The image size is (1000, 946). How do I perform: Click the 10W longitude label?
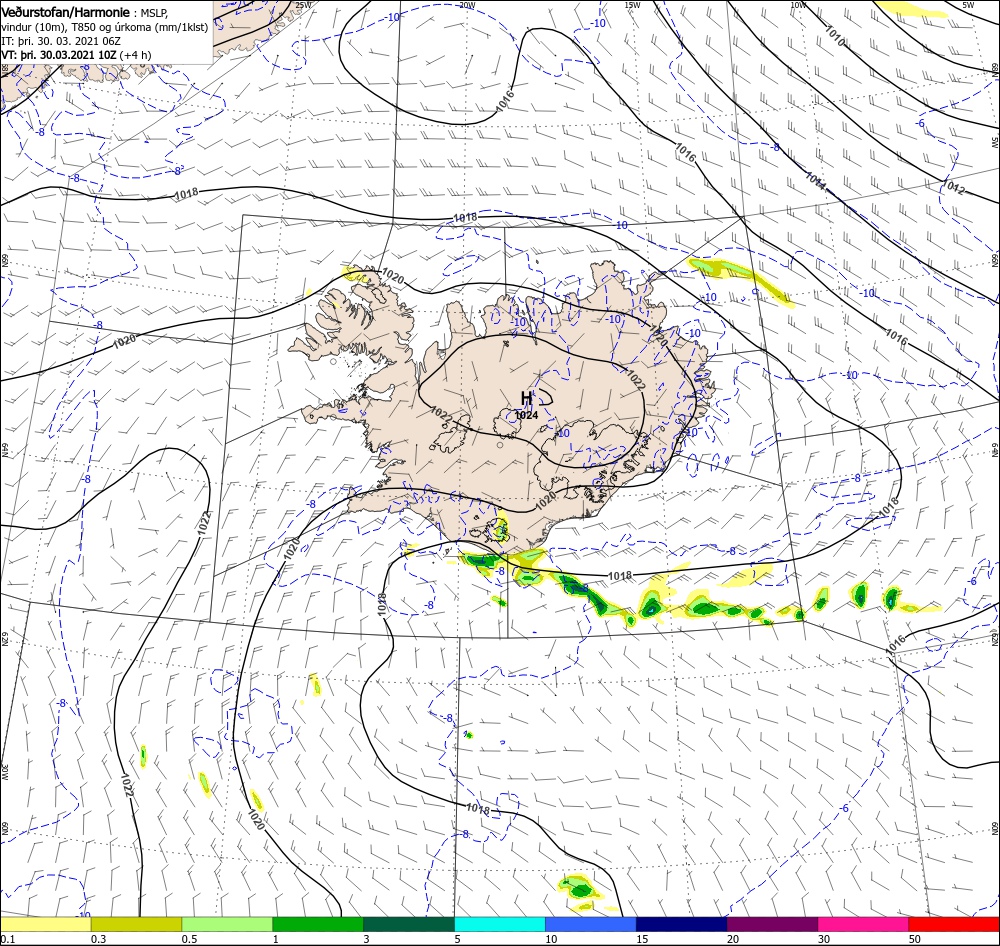click(797, 5)
